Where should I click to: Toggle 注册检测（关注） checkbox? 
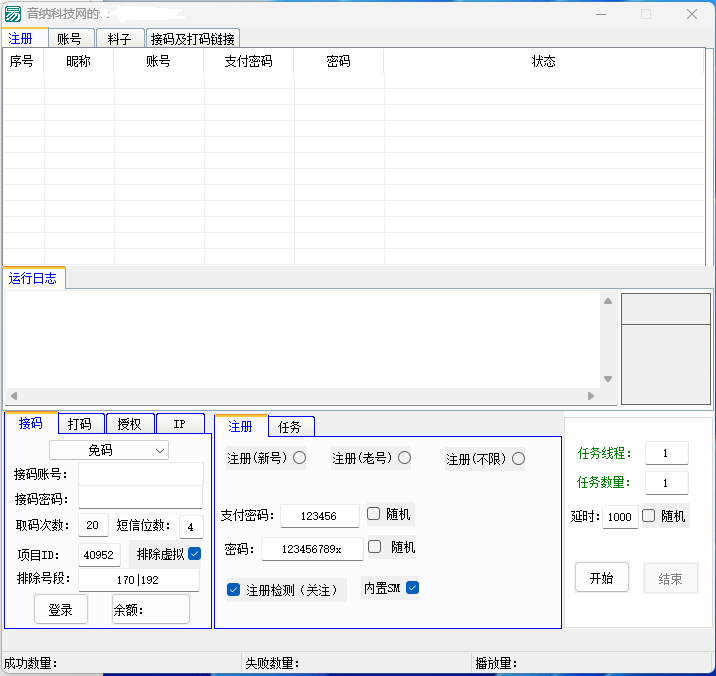tap(234, 589)
